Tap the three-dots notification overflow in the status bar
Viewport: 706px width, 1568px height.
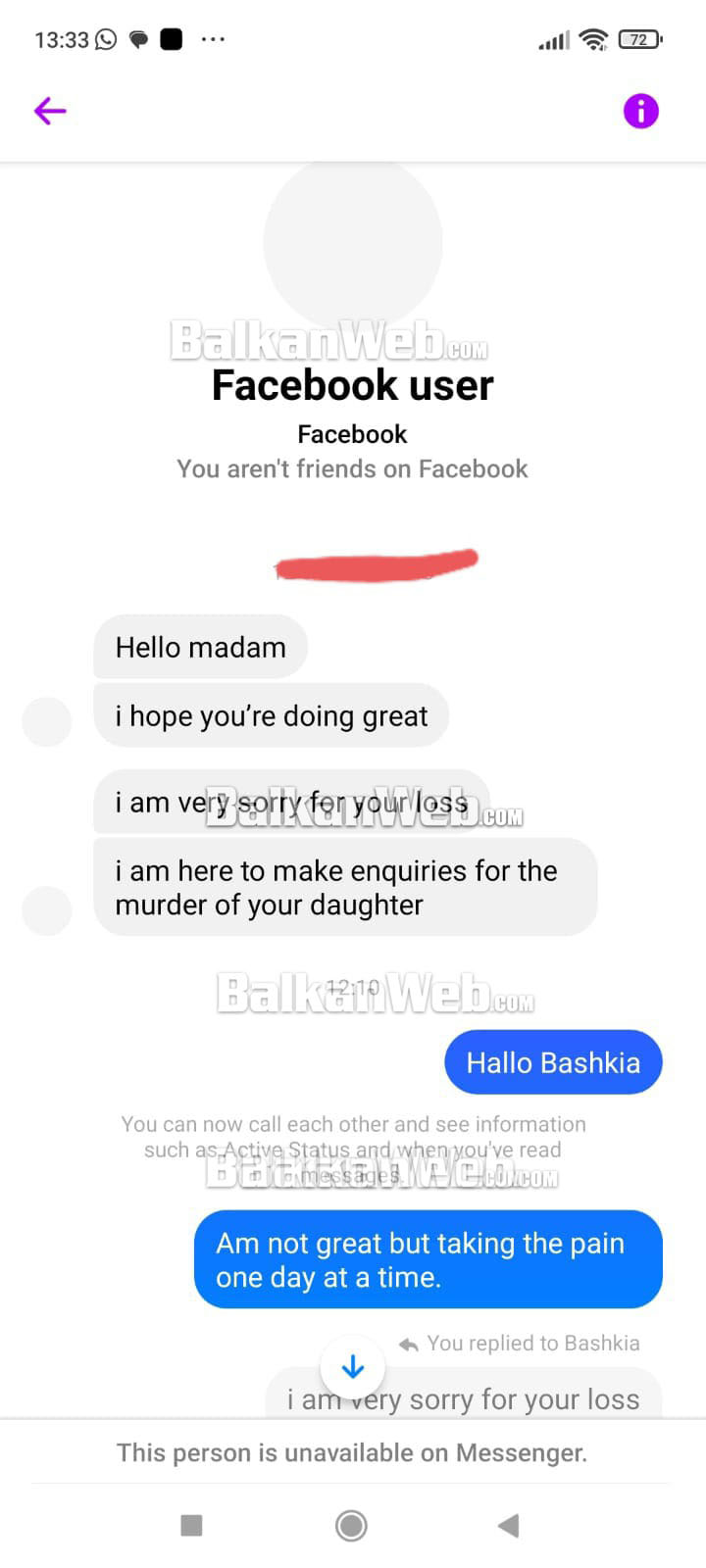click(213, 39)
